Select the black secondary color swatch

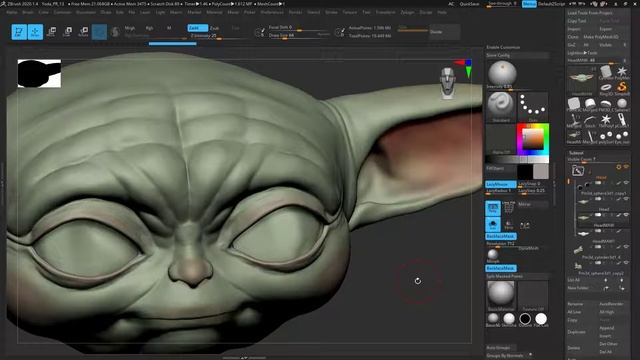coord(525,171)
